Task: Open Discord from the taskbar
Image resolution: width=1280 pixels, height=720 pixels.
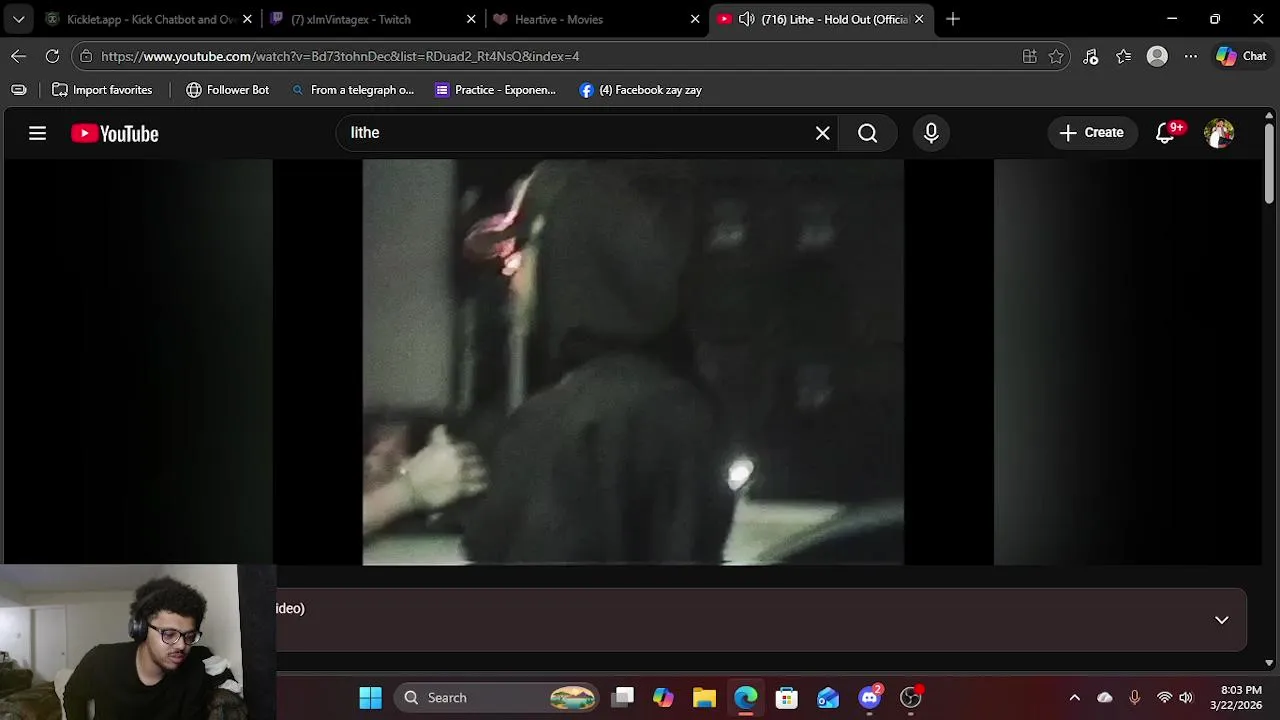Action: click(869, 698)
